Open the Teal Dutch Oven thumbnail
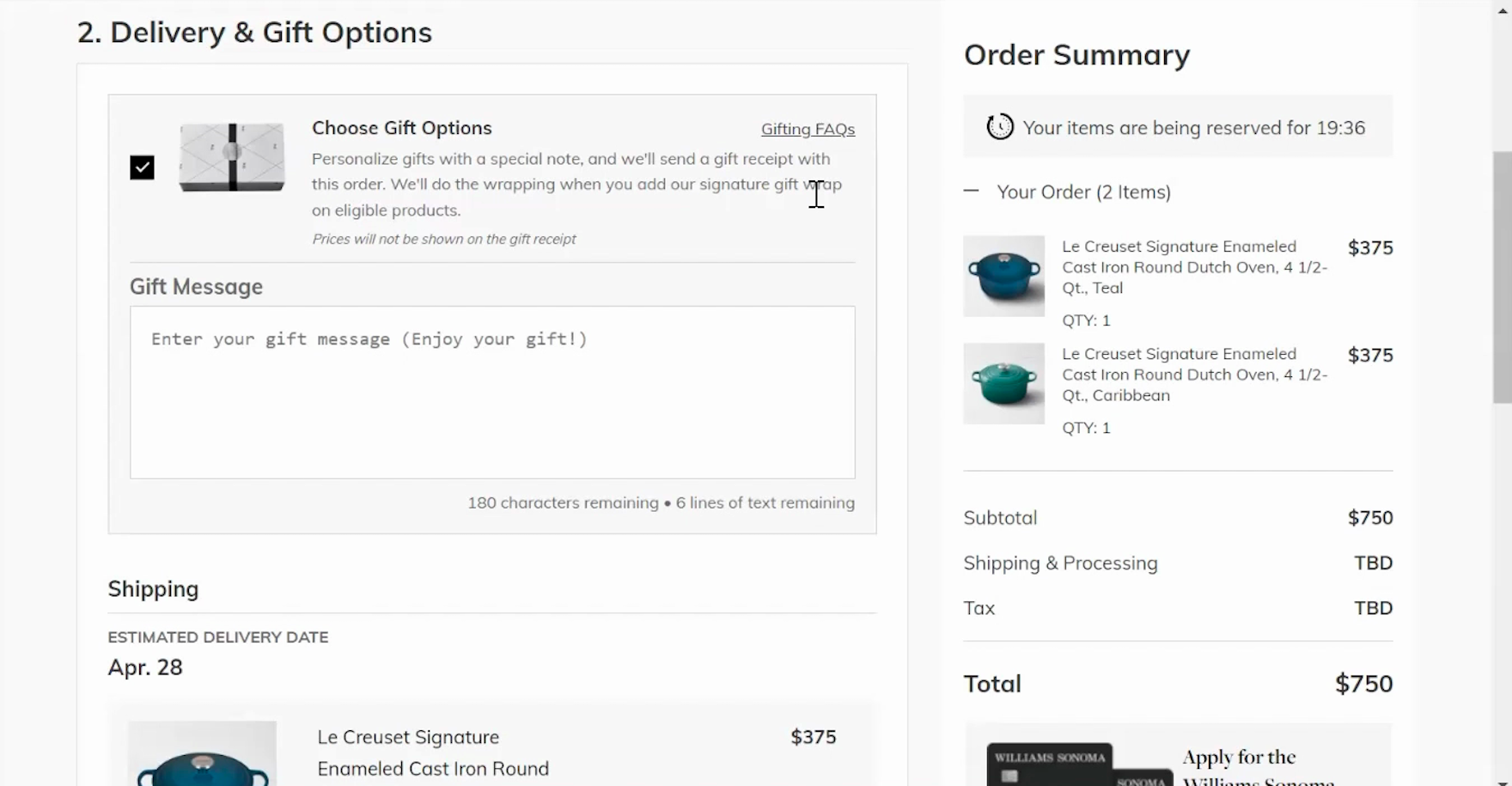This screenshot has height=786, width=1512. (1003, 277)
